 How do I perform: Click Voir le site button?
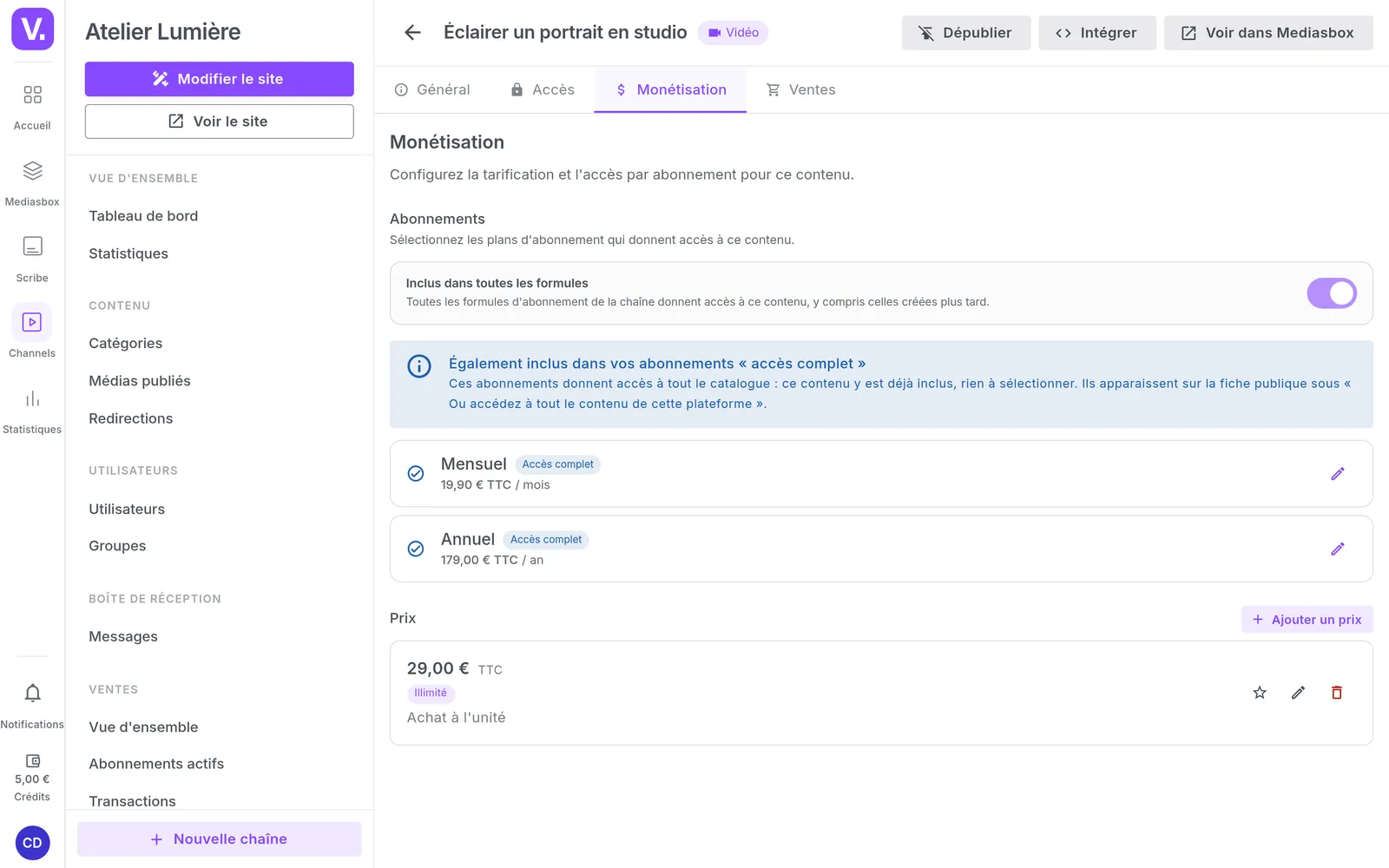(x=219, y=122)
